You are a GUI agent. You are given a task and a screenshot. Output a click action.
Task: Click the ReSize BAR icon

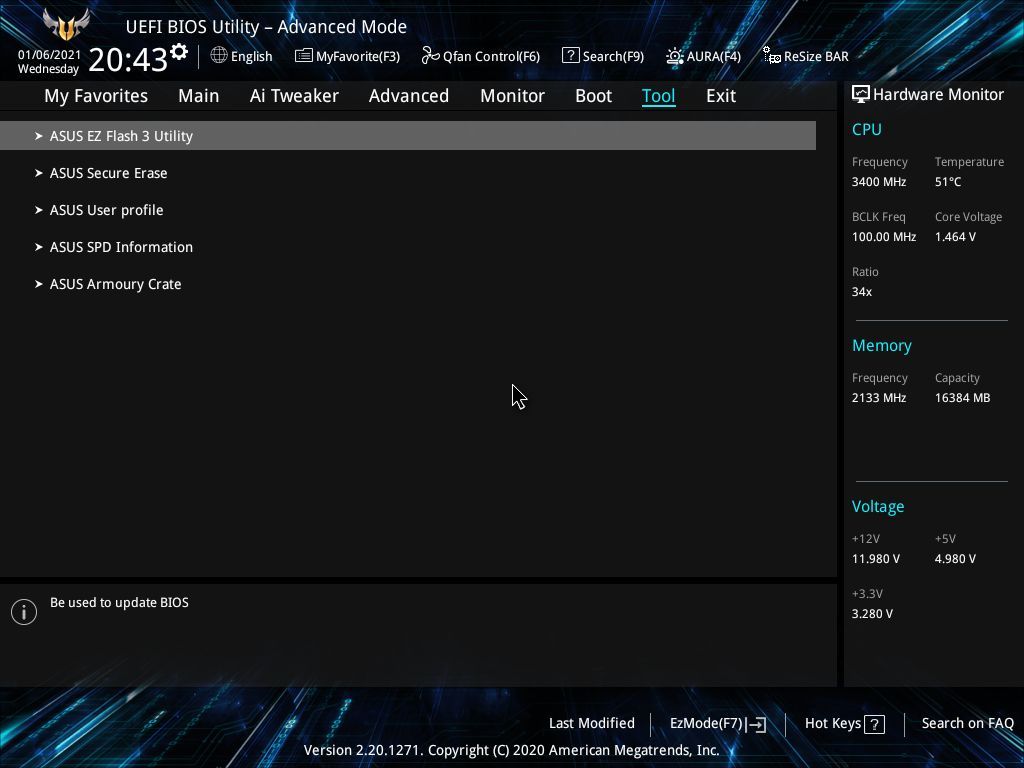[772, 56]
